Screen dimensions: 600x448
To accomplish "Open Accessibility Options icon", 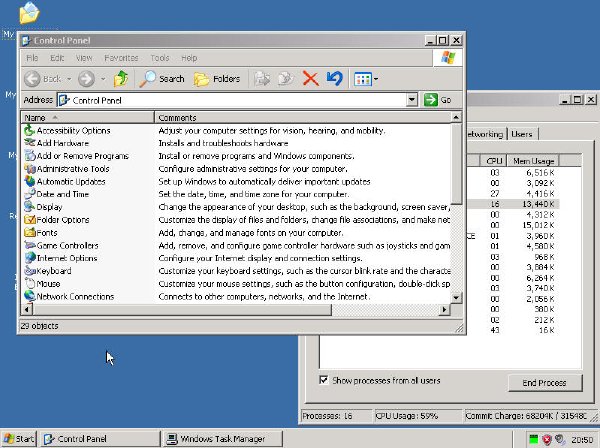I will (x=29, y=130).
